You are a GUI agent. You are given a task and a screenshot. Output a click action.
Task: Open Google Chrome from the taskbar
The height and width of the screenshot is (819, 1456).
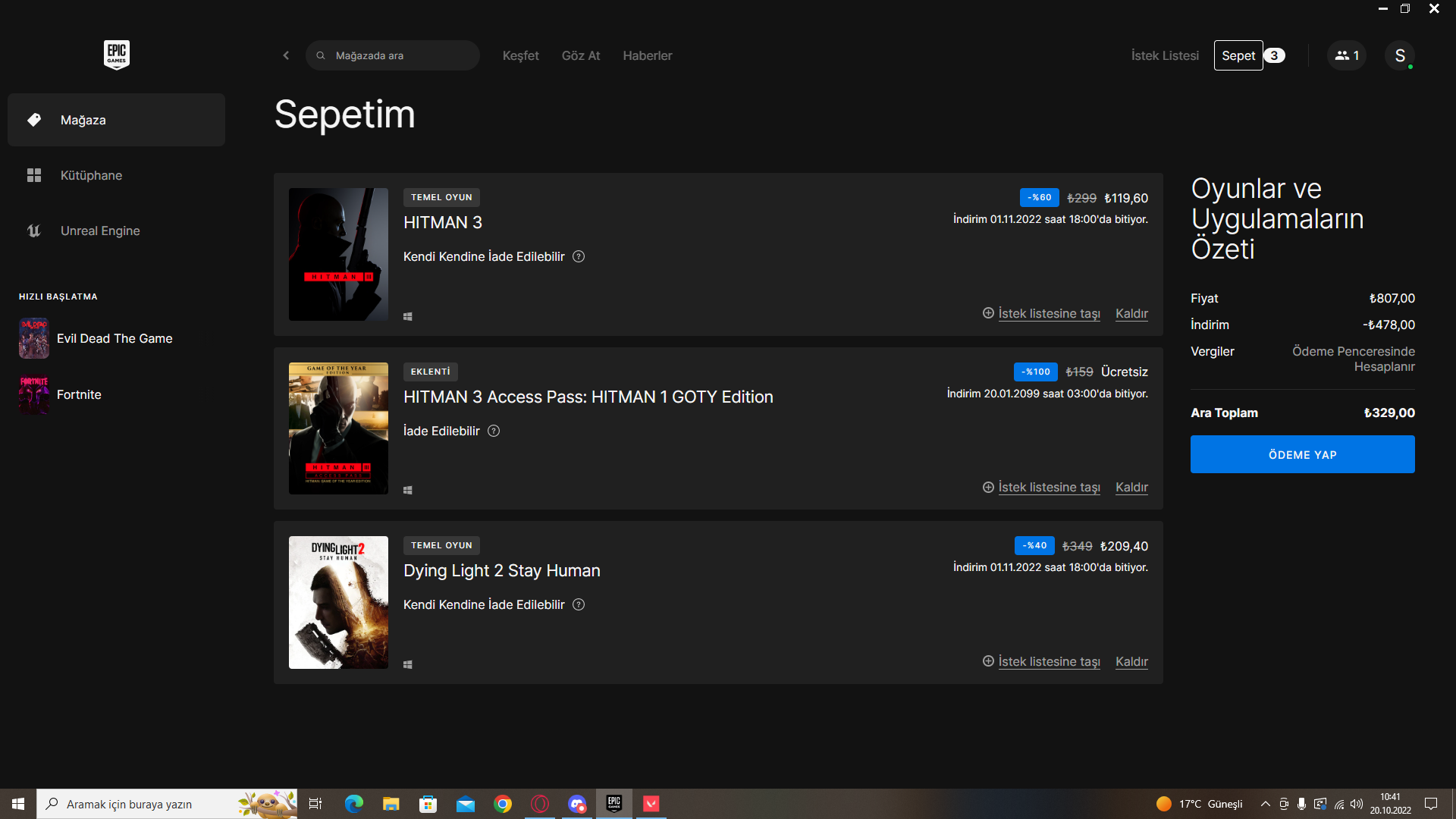502,804
